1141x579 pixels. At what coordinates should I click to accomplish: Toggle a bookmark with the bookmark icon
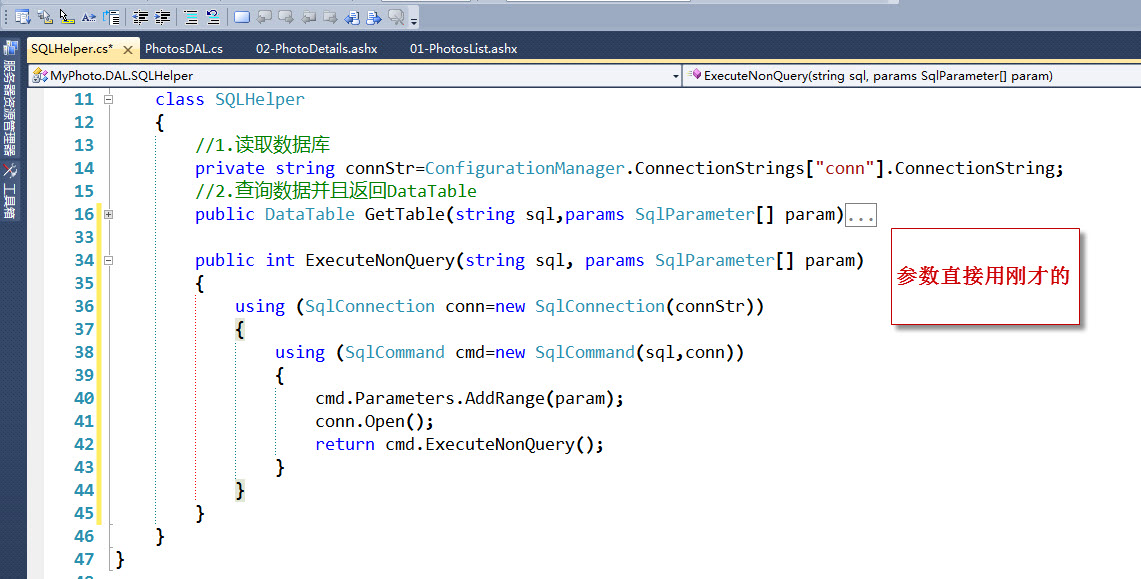(241, 16)
